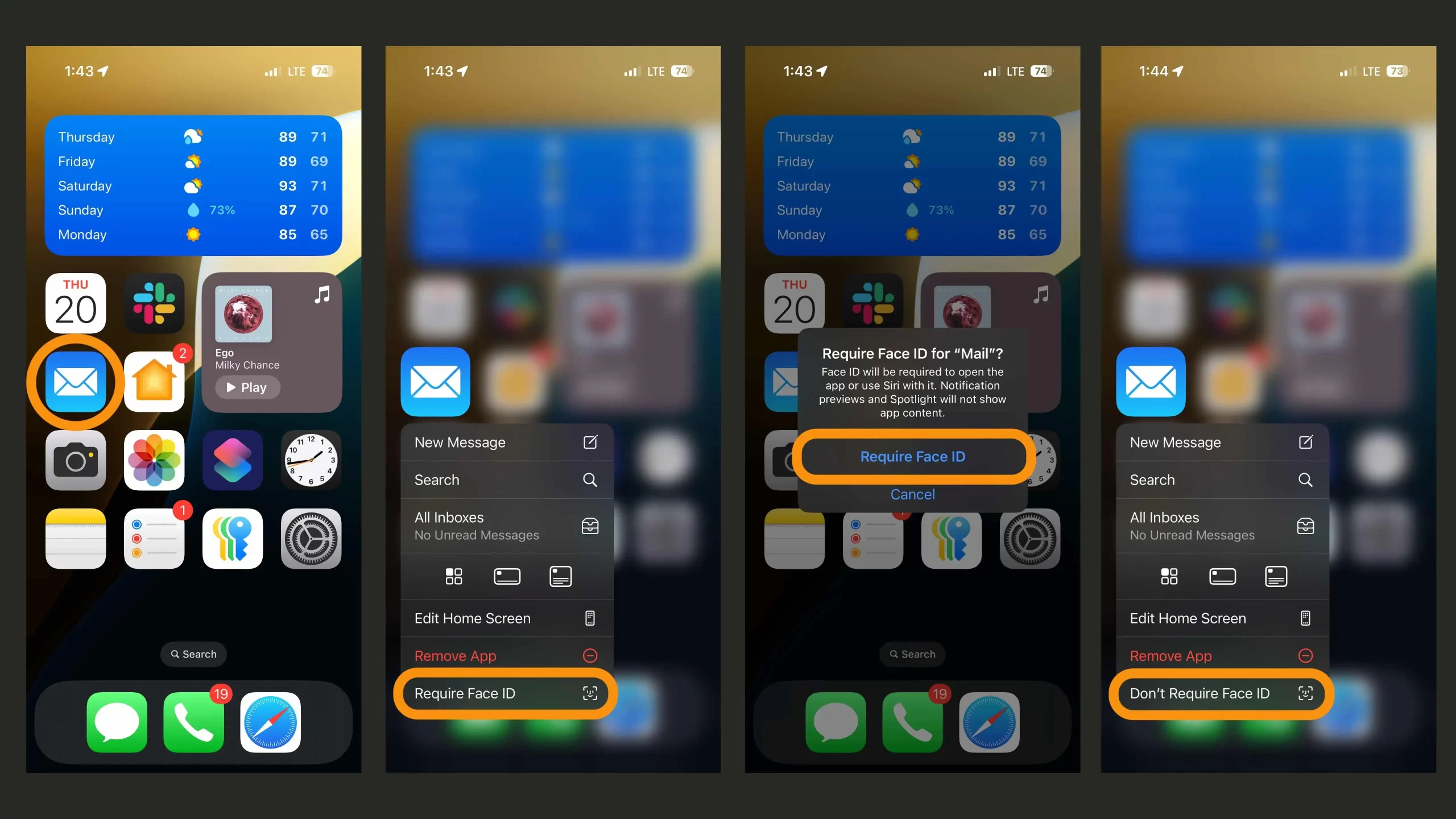This screenshot has width=1456, height=819.
Task: Open the Photos app icon
Action: coord(154,460)
